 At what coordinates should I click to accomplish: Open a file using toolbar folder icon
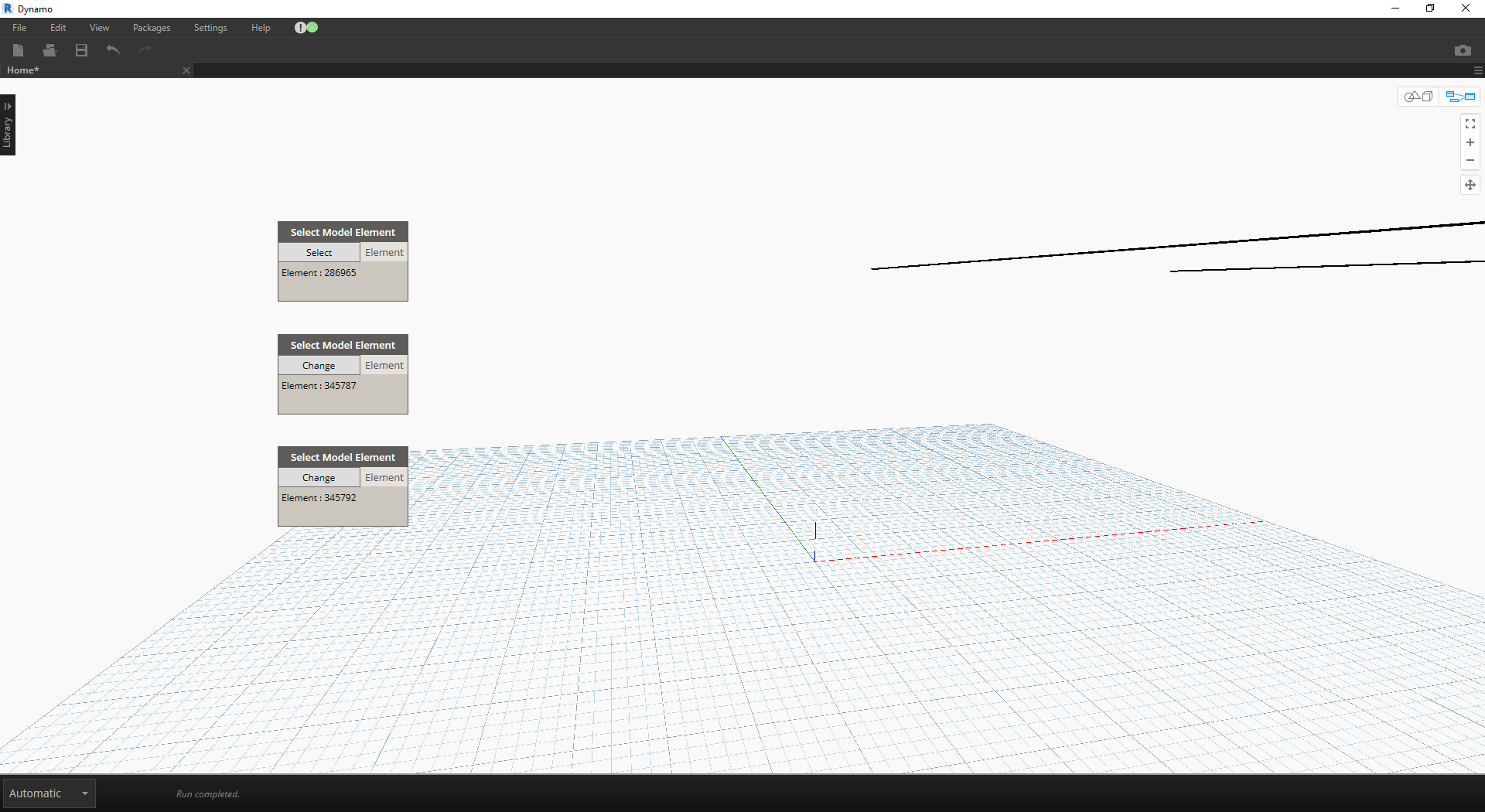pos(50,50)
